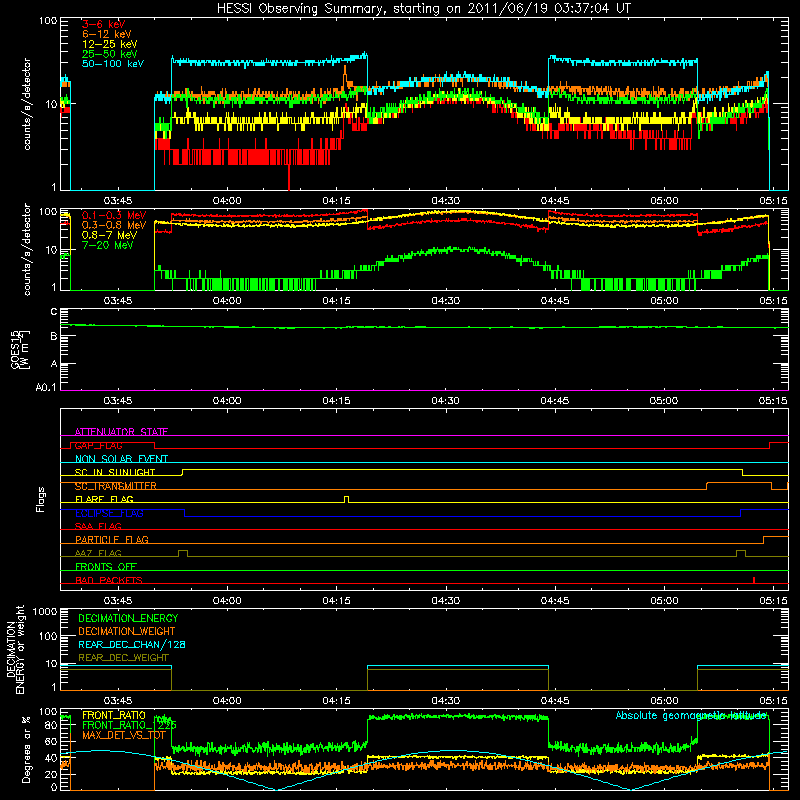Viewport: 800px width, 800px height.
Task: Click the DECIMATION_WEIGHT legend label
Action: click(127, 631)
